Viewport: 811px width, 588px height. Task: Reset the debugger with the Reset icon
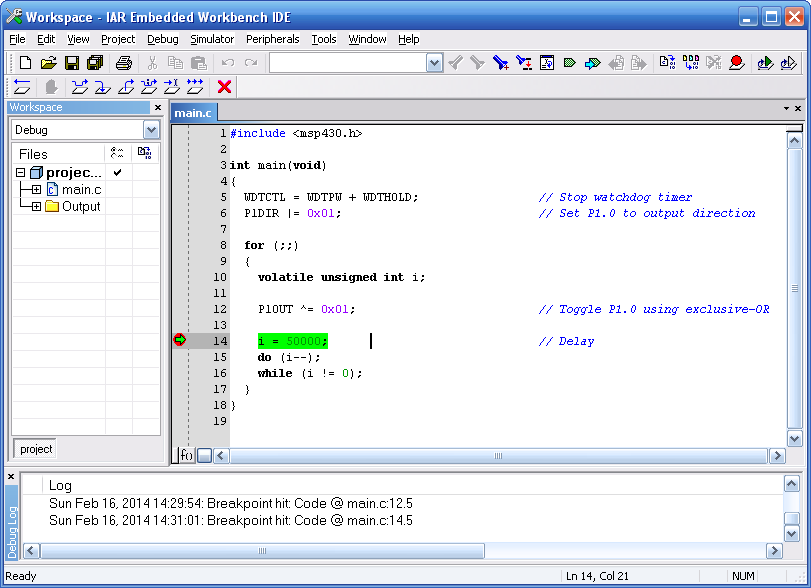click(x=22, y=87)
